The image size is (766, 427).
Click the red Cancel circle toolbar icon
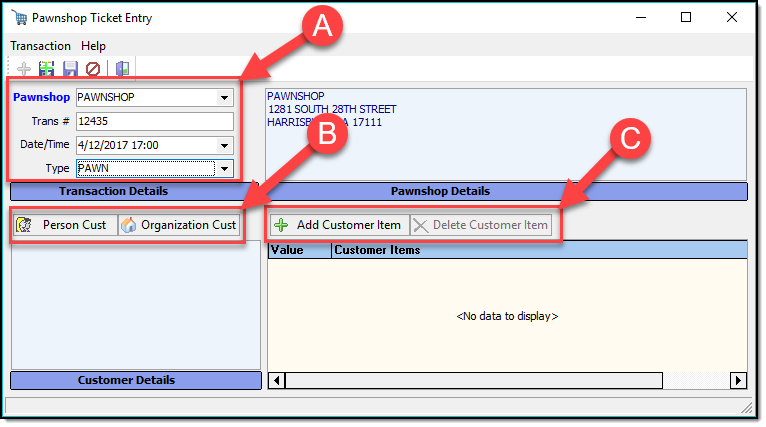pyautogui.click(x=93, y=69)
